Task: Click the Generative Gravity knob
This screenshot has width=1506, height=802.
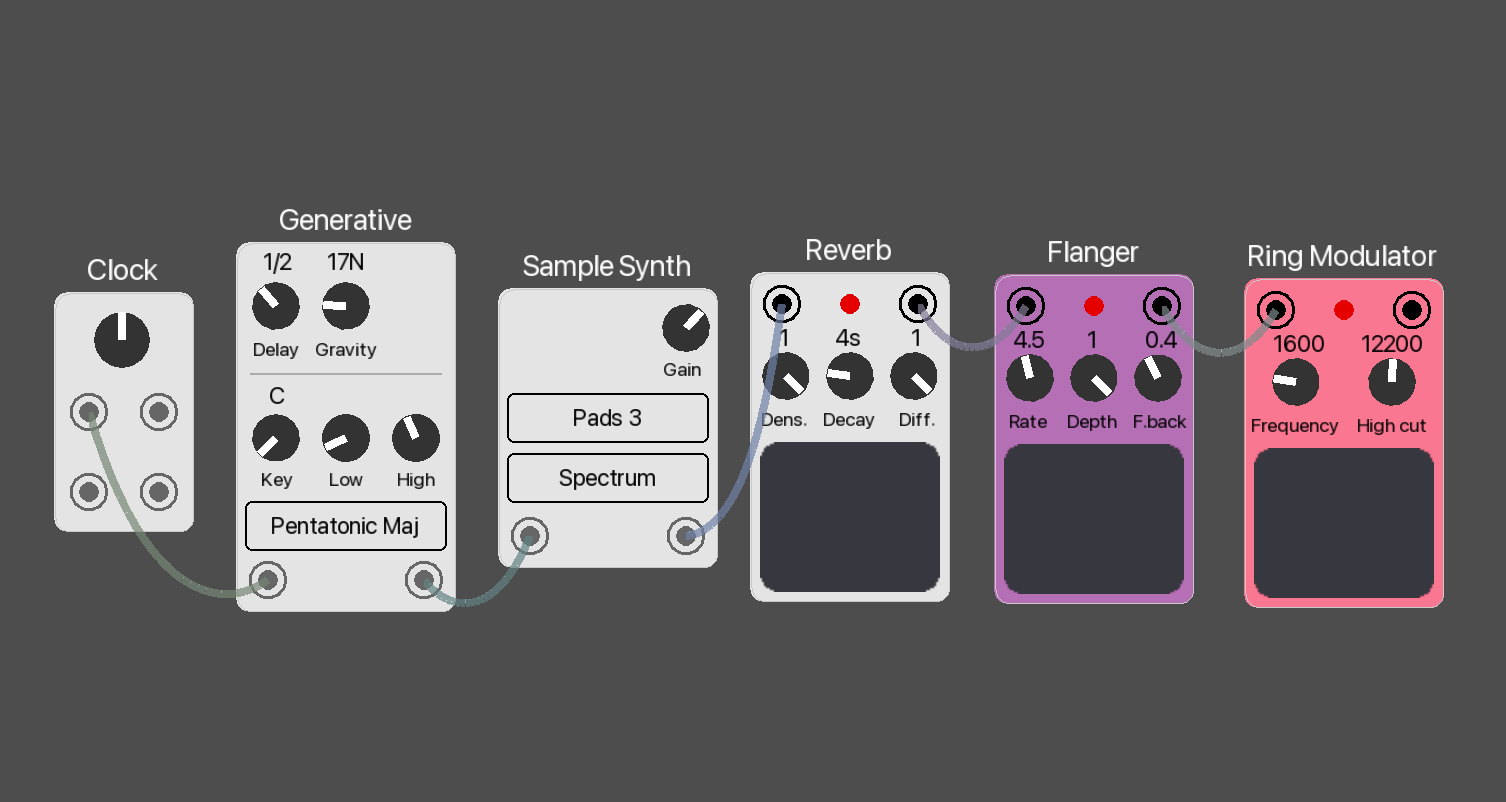Action: 345,306
